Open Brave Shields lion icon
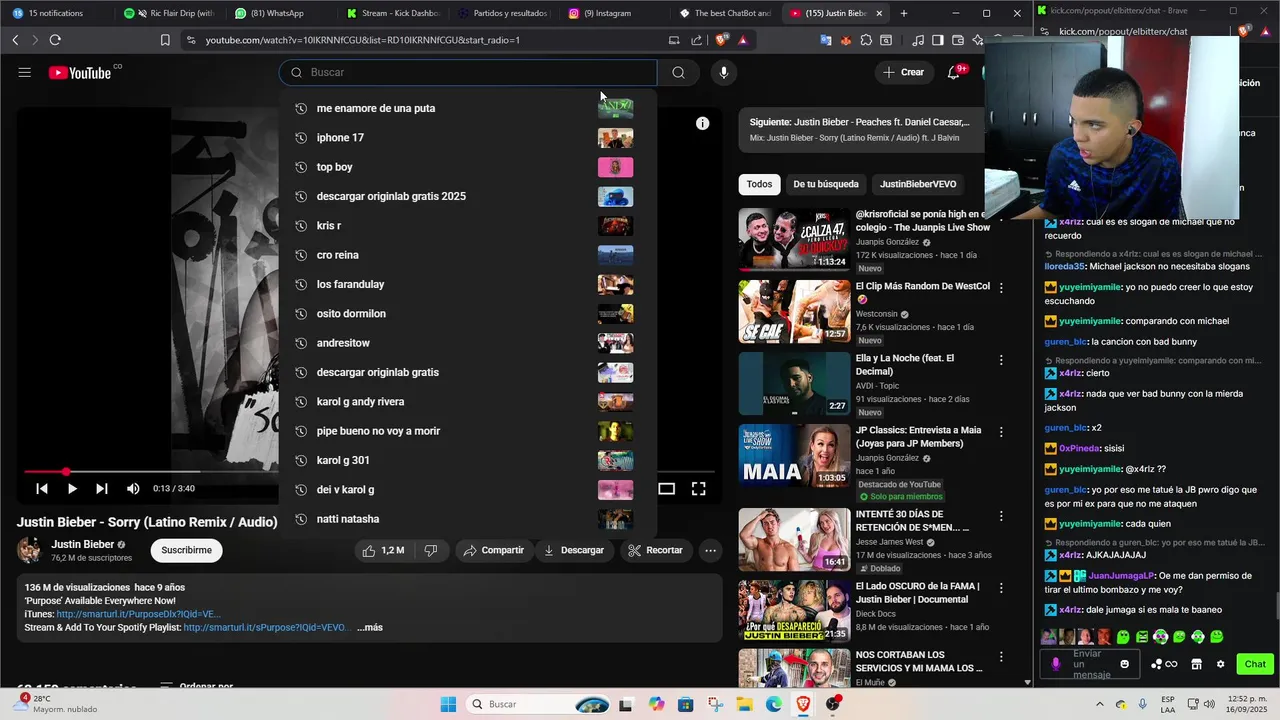Image resolution: width=1280 pixels, height=720 pixels. point(722,40)
